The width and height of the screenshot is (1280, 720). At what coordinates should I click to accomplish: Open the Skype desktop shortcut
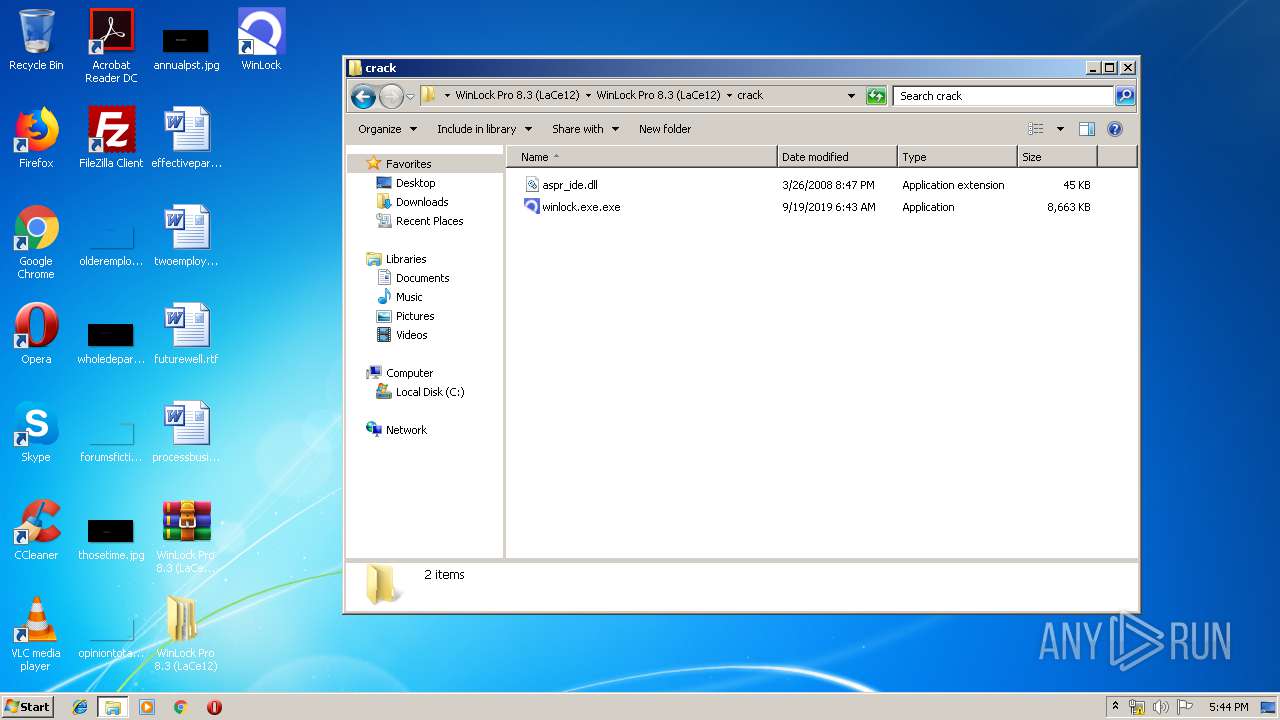[x=36, y=432]
